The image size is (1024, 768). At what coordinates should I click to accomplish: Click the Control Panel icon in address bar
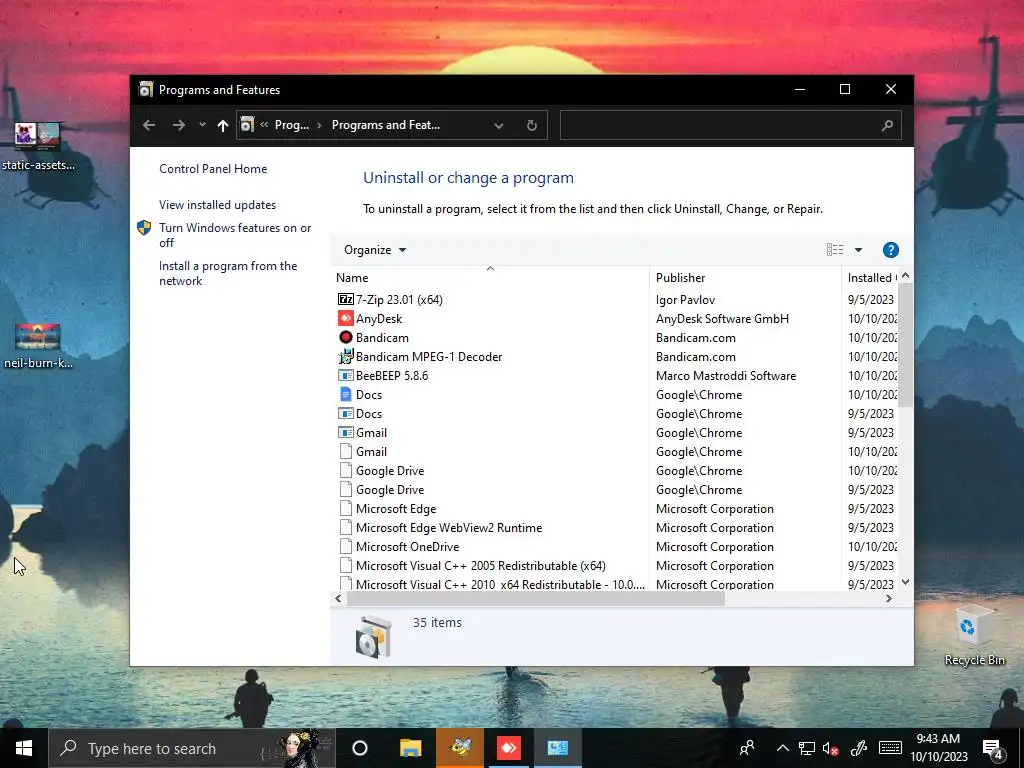[x=247, y=125]
